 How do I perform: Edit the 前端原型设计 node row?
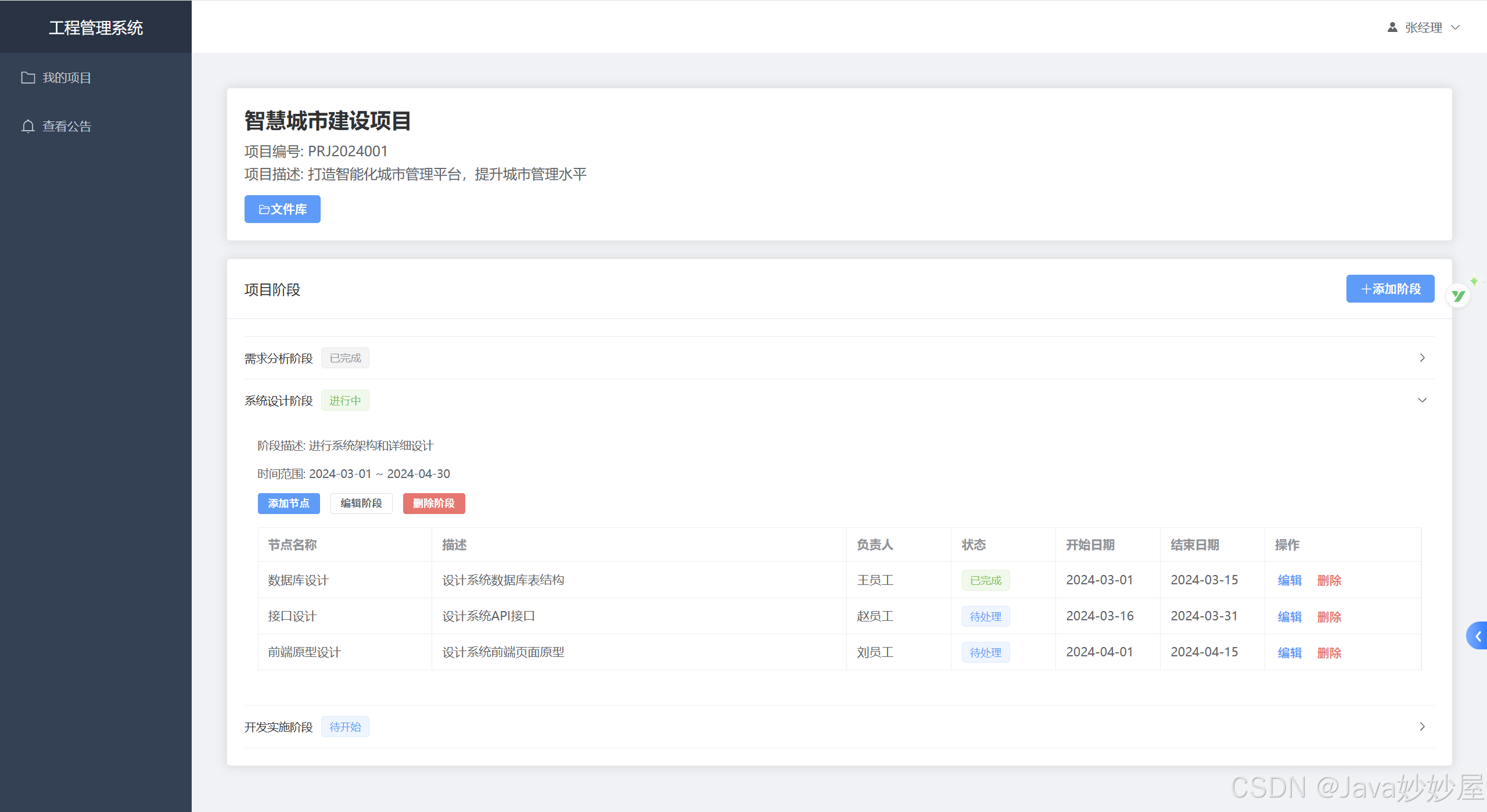tap(1290, 653)
